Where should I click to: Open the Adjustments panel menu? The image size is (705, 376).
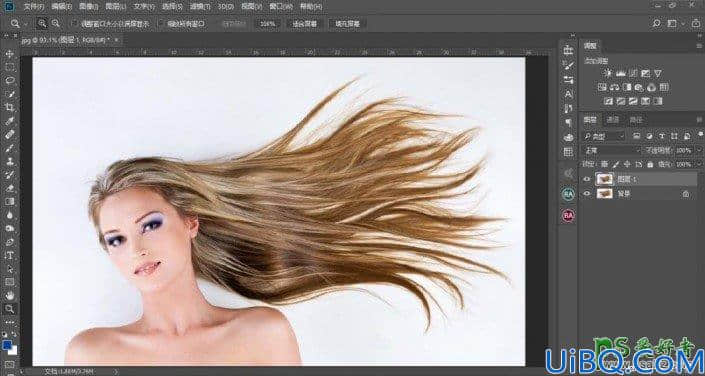tap(700, 46)
